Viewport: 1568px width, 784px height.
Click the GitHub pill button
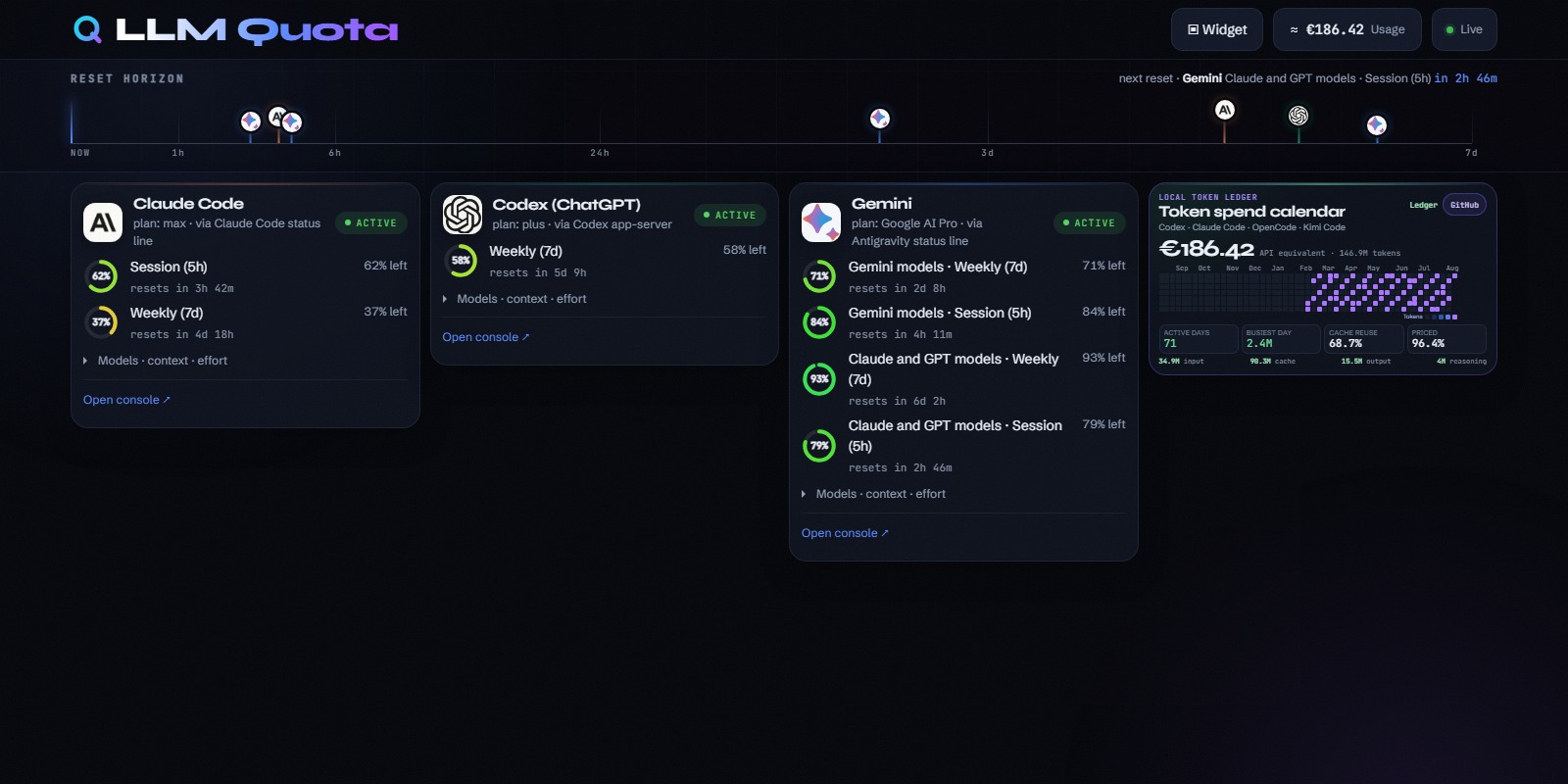pyautogui.click(x=1464, y=205)
